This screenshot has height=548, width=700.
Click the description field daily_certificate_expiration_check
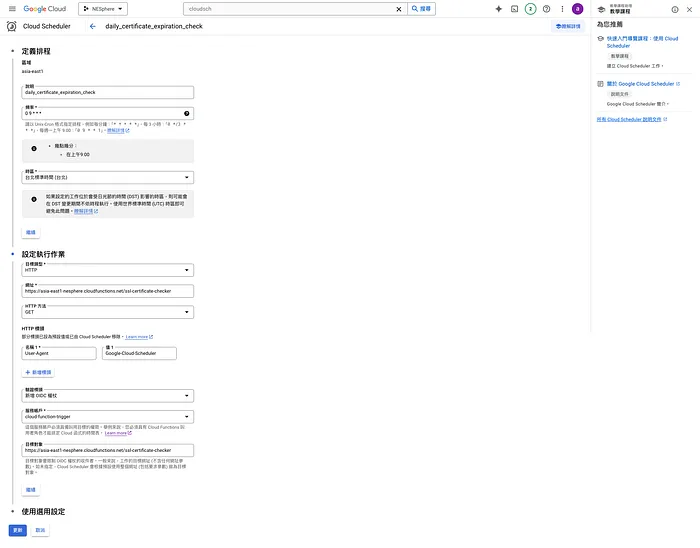(x=108, y=92)
